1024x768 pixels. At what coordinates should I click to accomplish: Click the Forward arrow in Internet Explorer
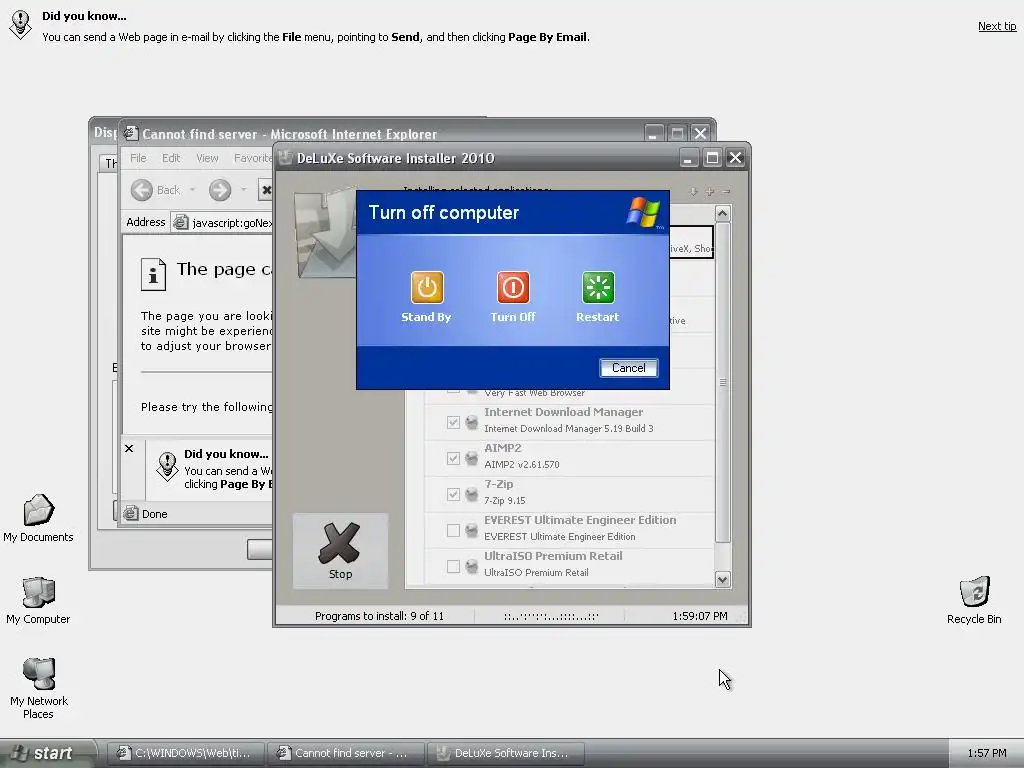coord(220,190)
